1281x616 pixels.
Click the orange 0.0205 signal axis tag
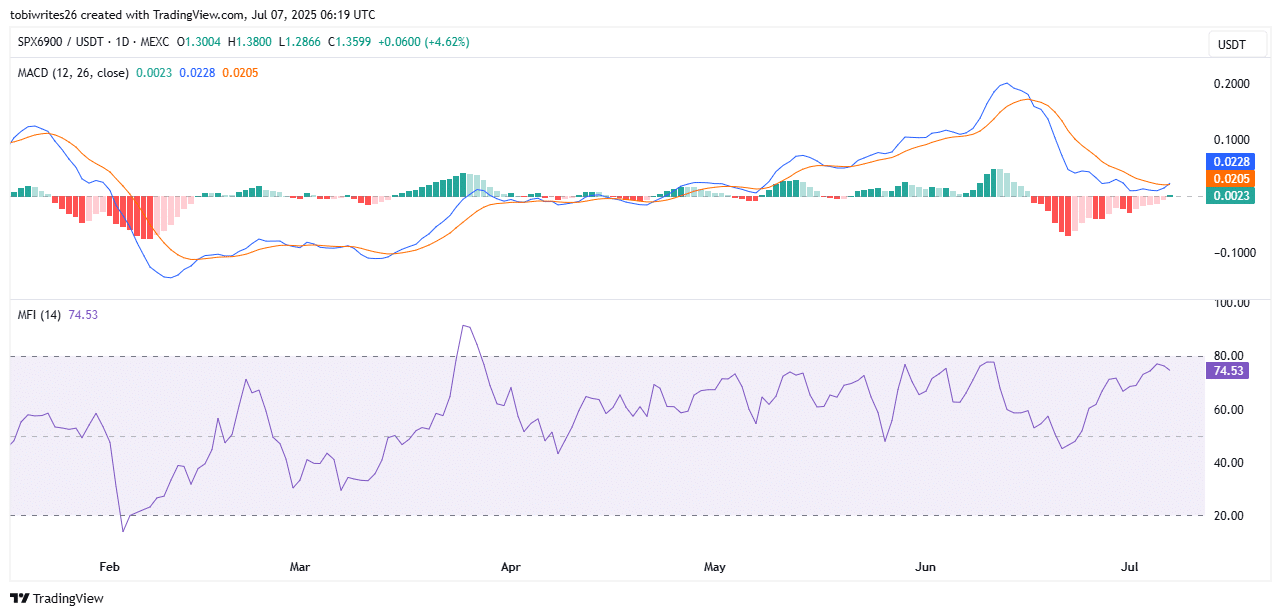click(1232, 179)
